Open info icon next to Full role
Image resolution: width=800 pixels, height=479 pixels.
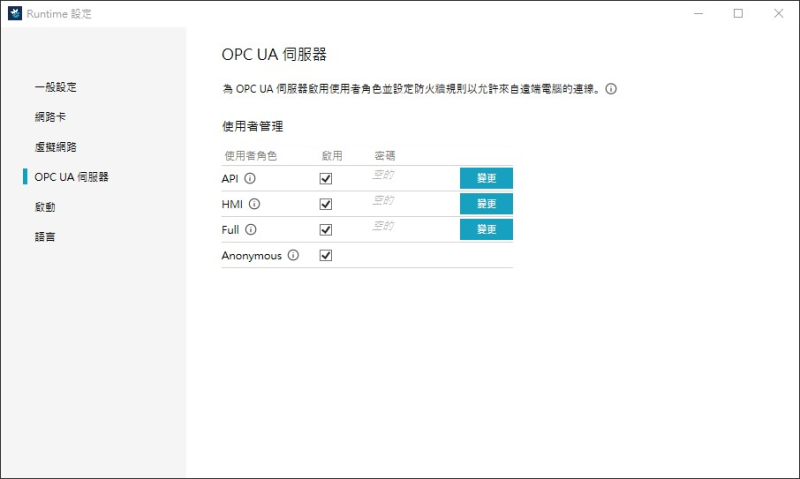251,230
